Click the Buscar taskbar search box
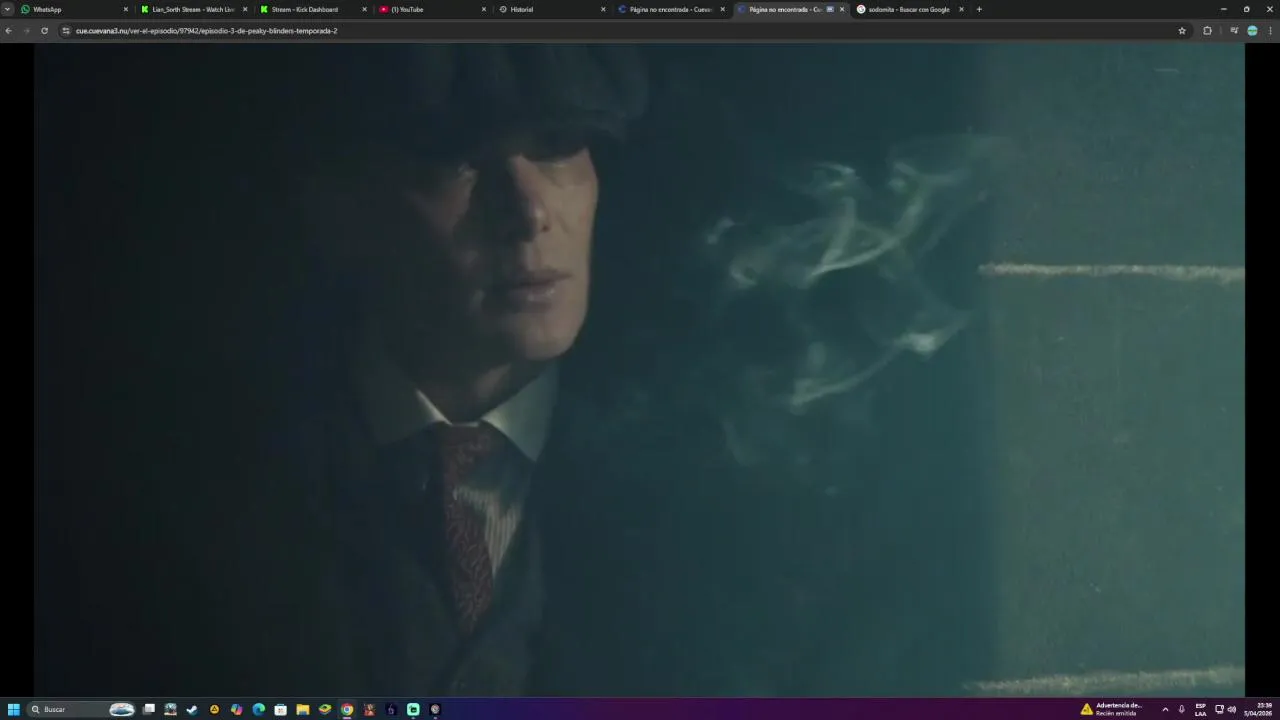 [82, 709]
